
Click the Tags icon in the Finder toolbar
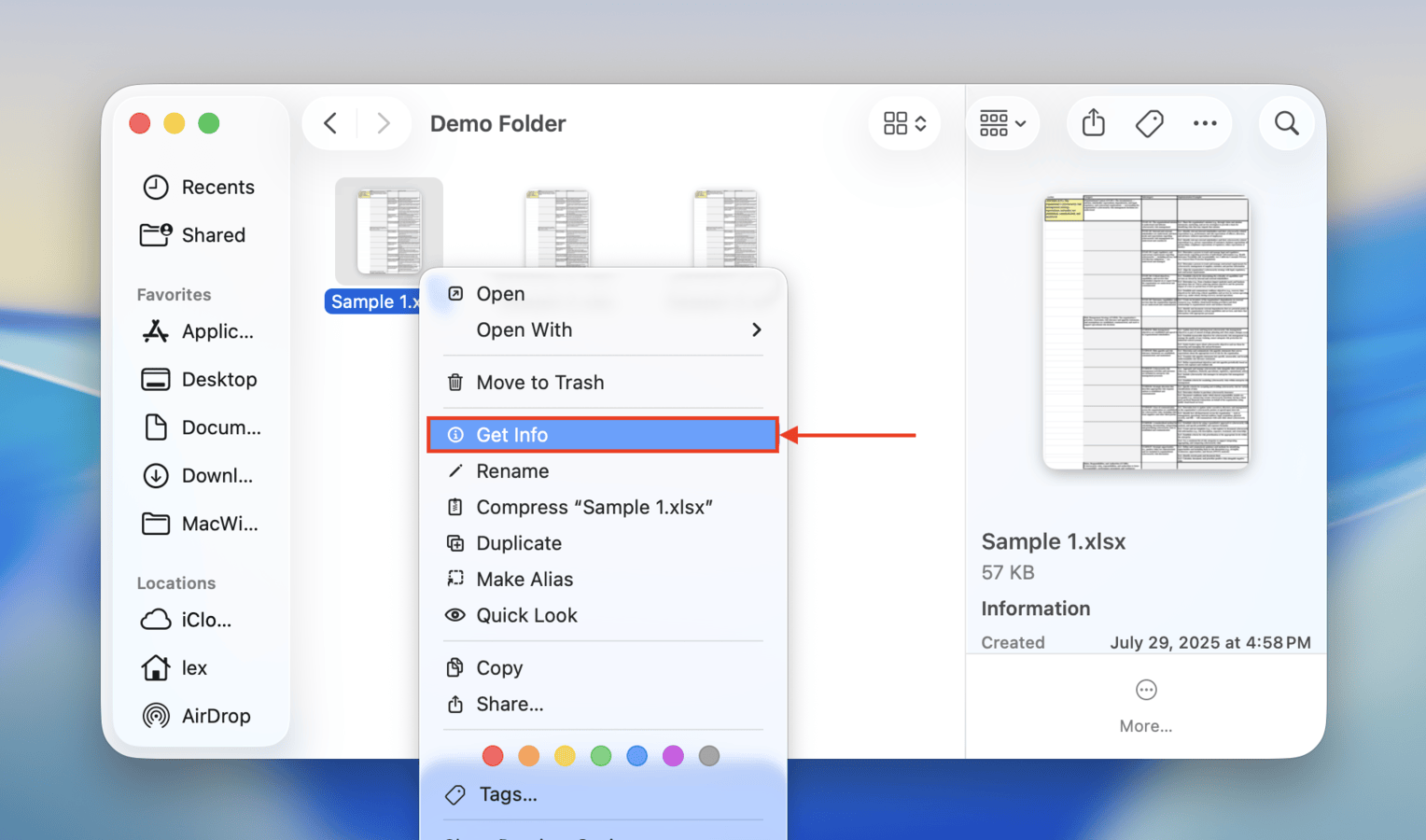coord(1149,122)
